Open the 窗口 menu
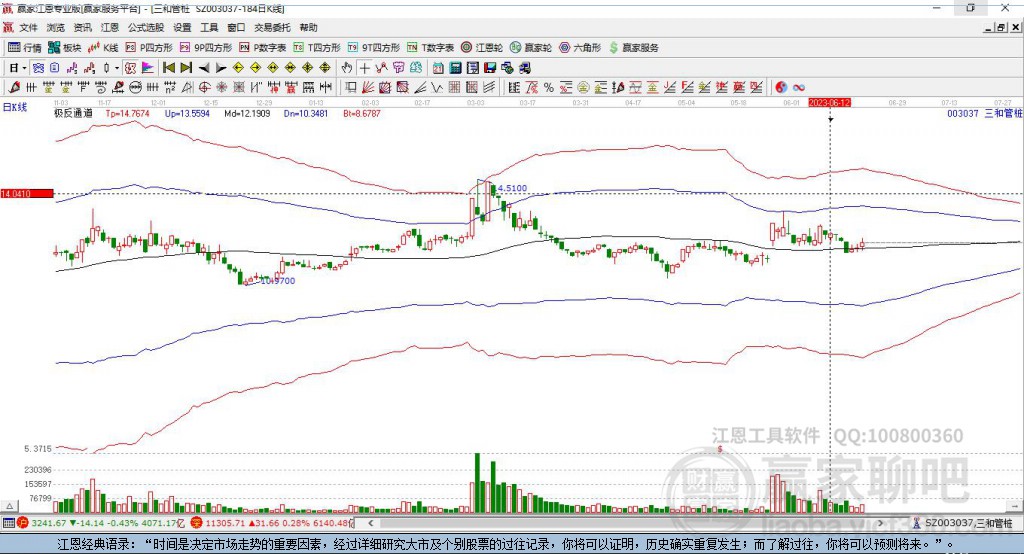This screenshot has height=554, width=1024. (236, 27)
